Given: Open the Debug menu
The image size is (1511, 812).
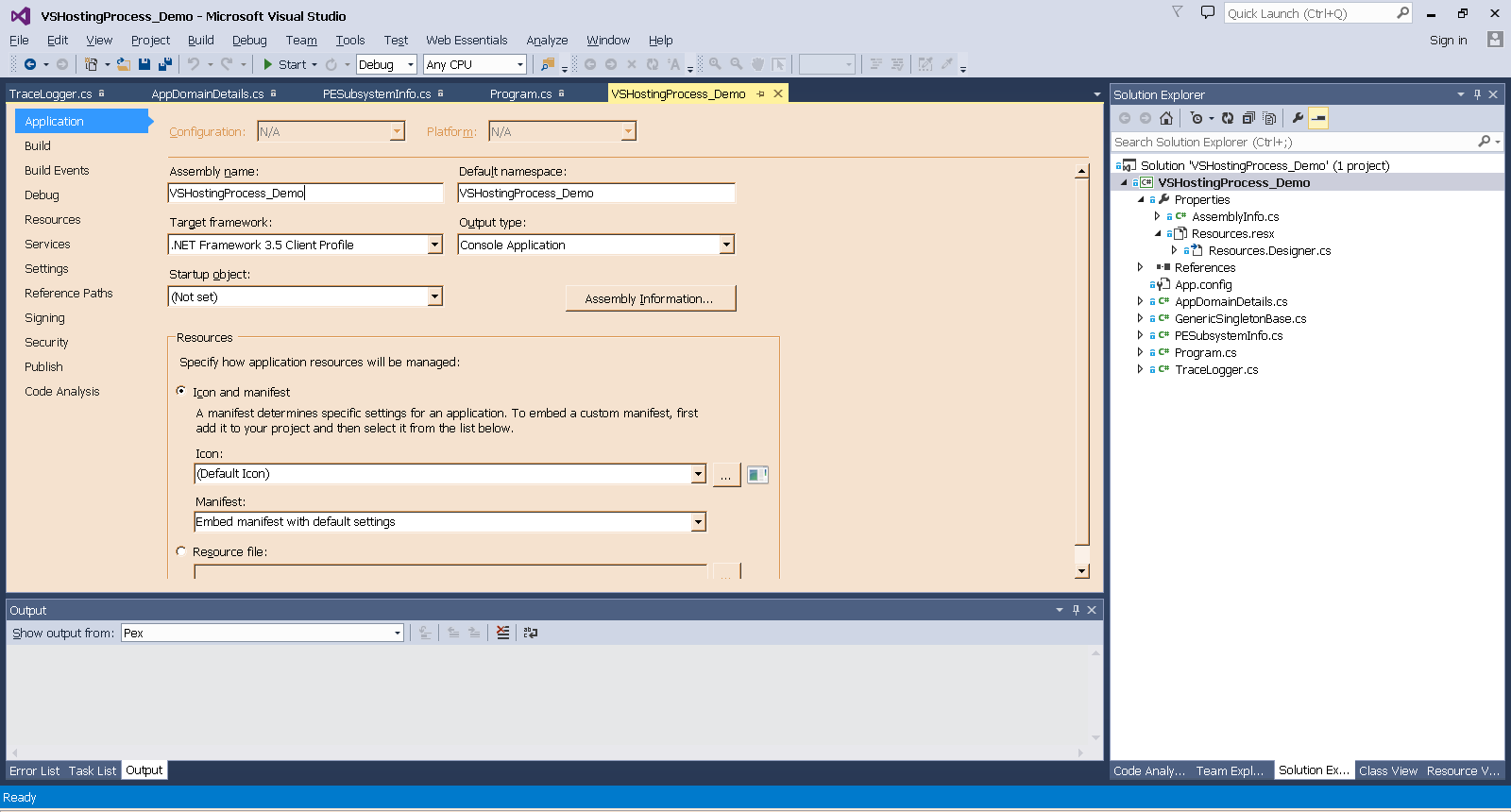Looking at the screenshot, I should [x=249, y=40].
